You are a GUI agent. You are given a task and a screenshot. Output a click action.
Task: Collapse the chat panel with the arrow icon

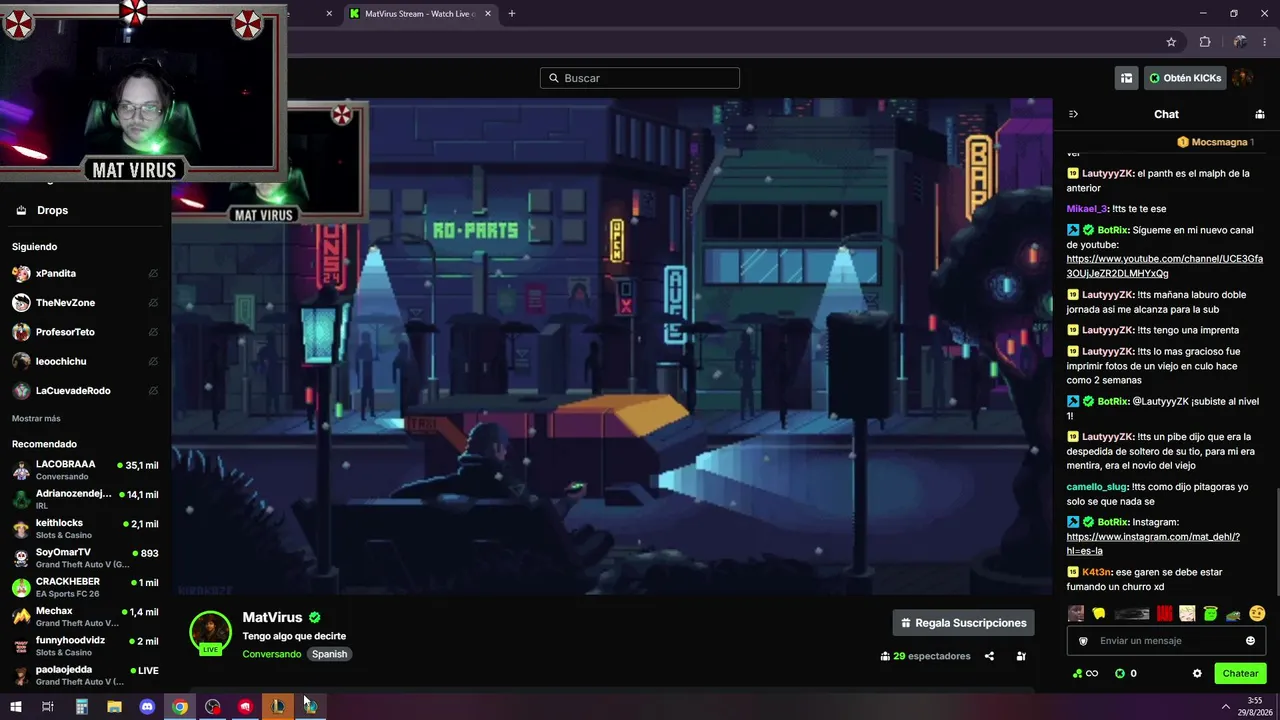coord(1073,114)
